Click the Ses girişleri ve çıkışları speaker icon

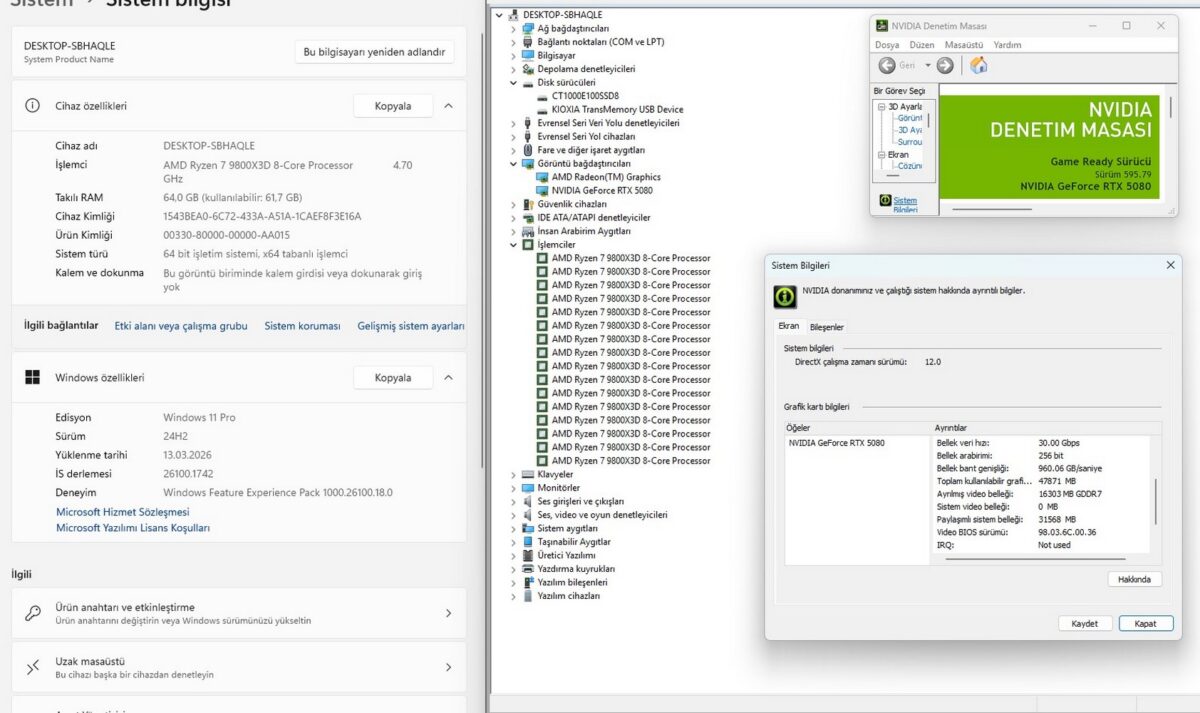528,501
